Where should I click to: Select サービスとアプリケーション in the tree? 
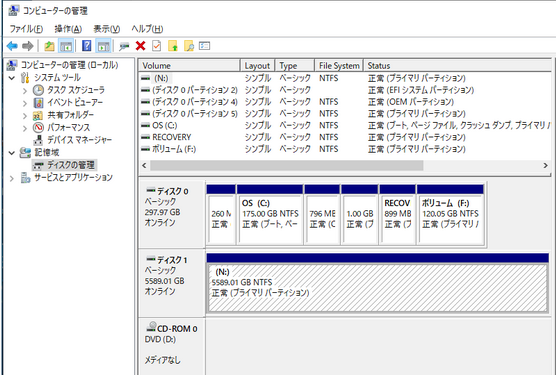pos(73,177)
